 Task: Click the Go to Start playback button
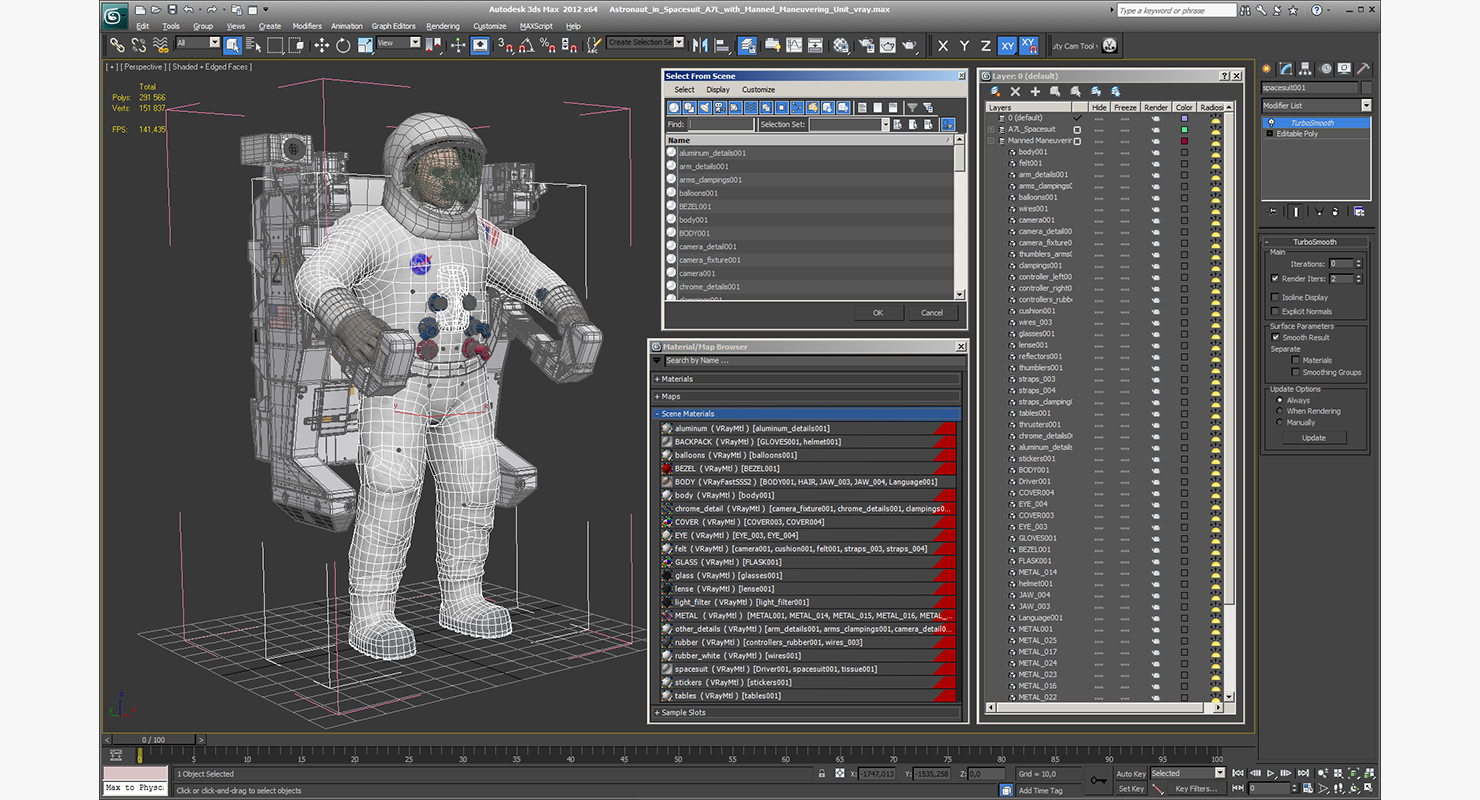coord(1238,773)
